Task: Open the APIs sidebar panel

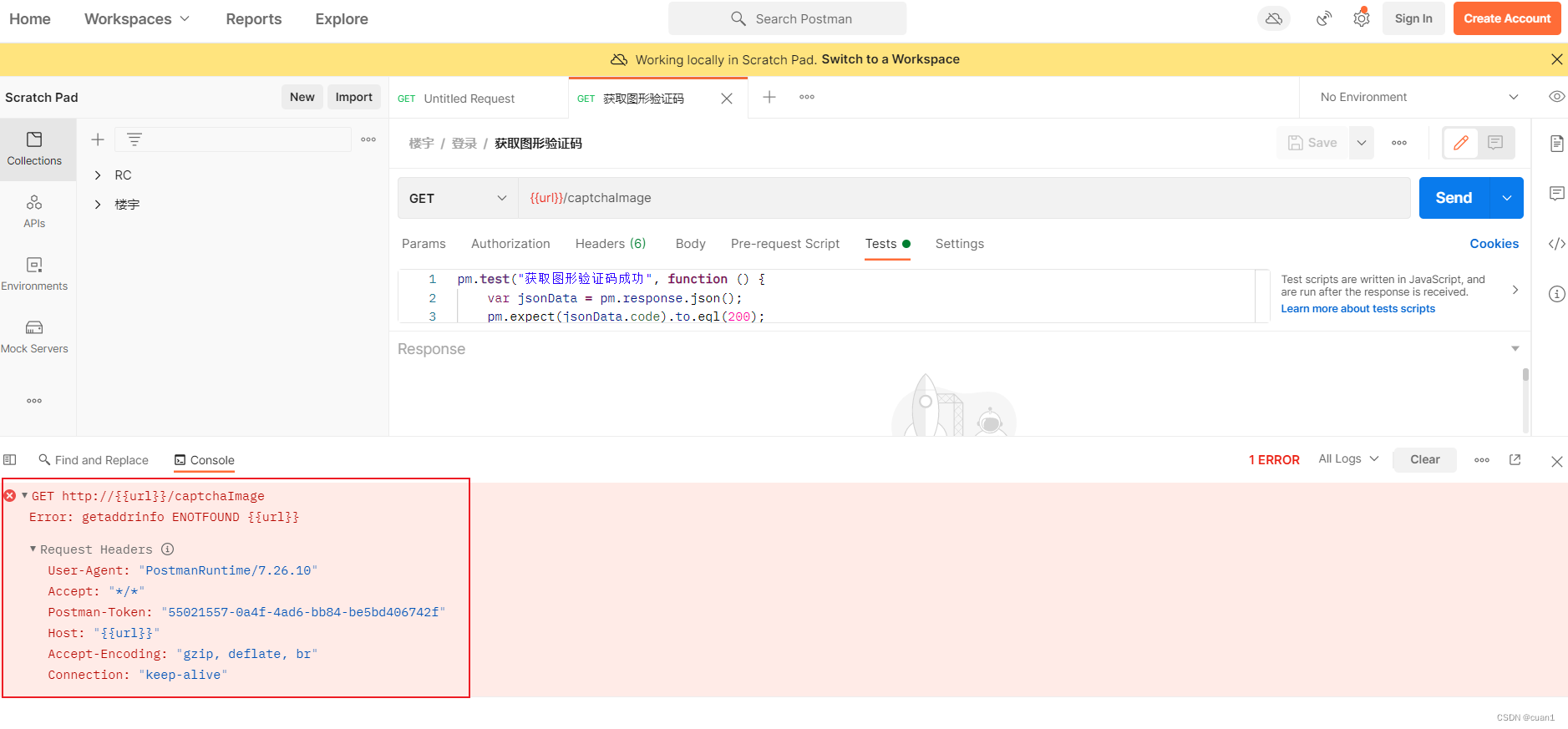Action: 34,211
